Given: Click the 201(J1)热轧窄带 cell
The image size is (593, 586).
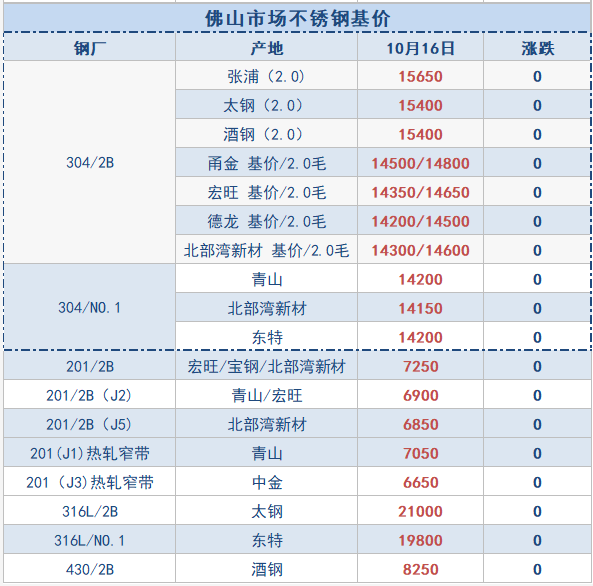Looking at the screenshot, I should [90, 453].
